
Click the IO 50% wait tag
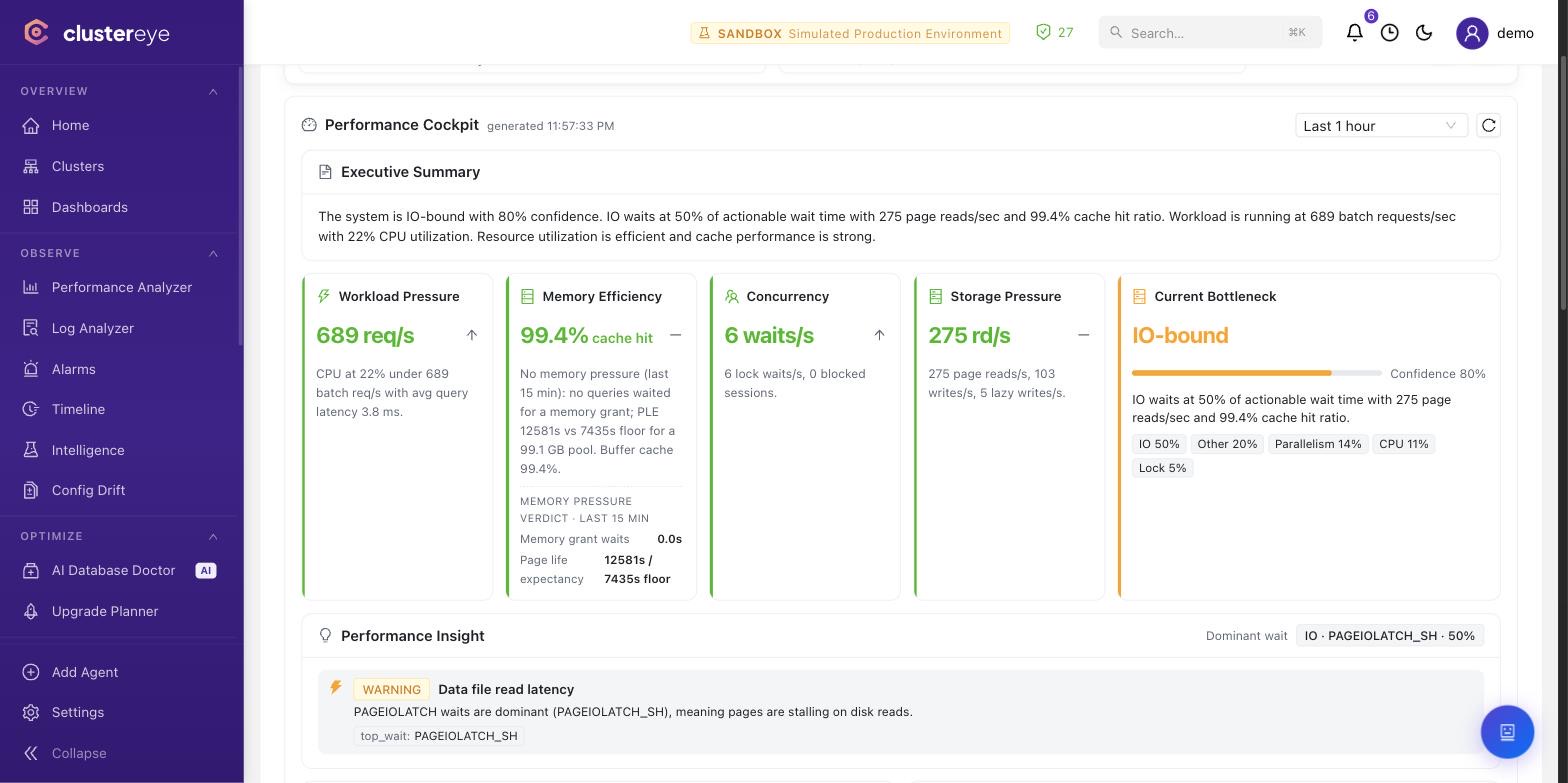coord(1159,444)
